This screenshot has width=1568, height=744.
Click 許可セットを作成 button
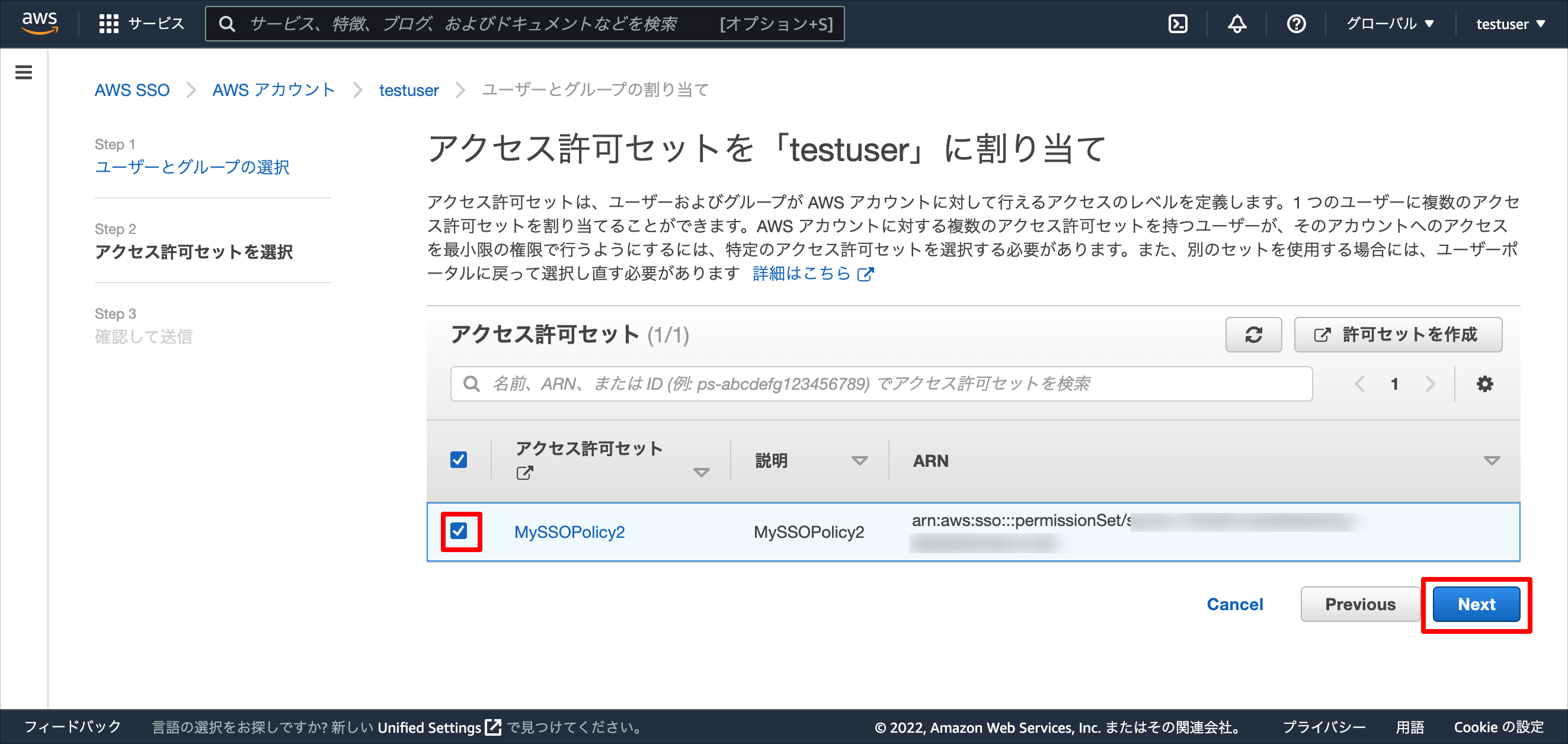pos(1397,335)
